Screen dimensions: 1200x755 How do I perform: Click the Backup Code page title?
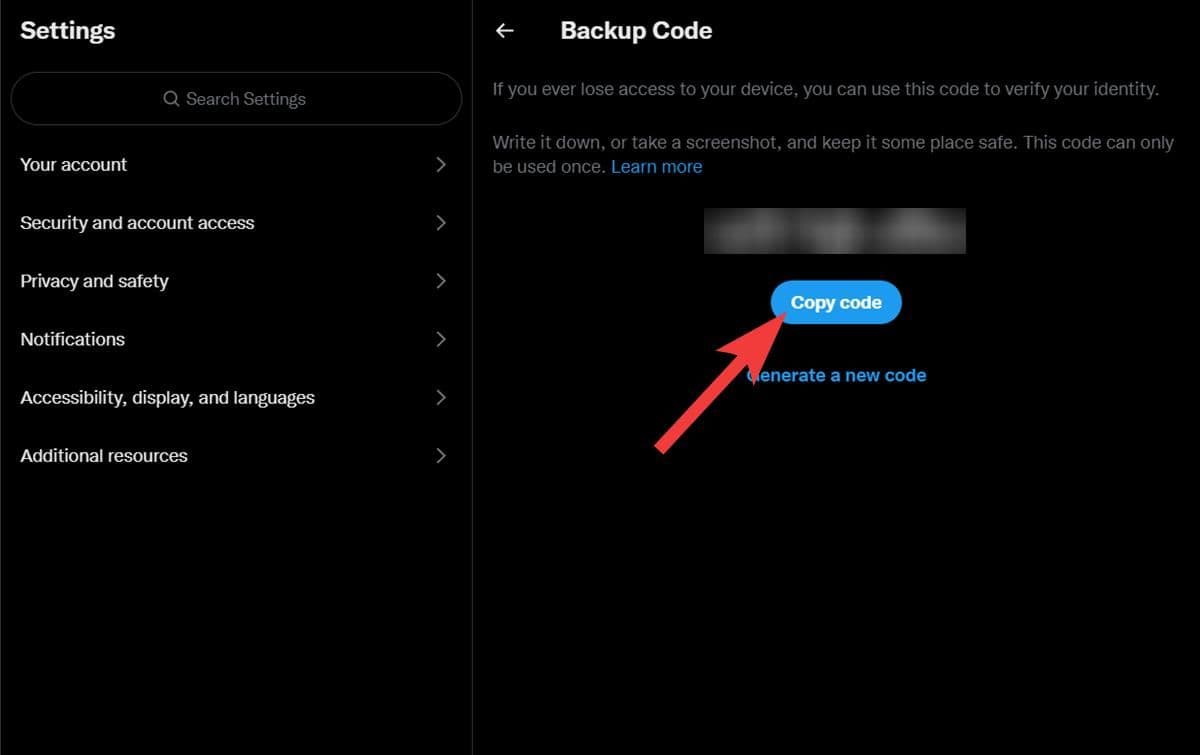click(x=636, y=31)
